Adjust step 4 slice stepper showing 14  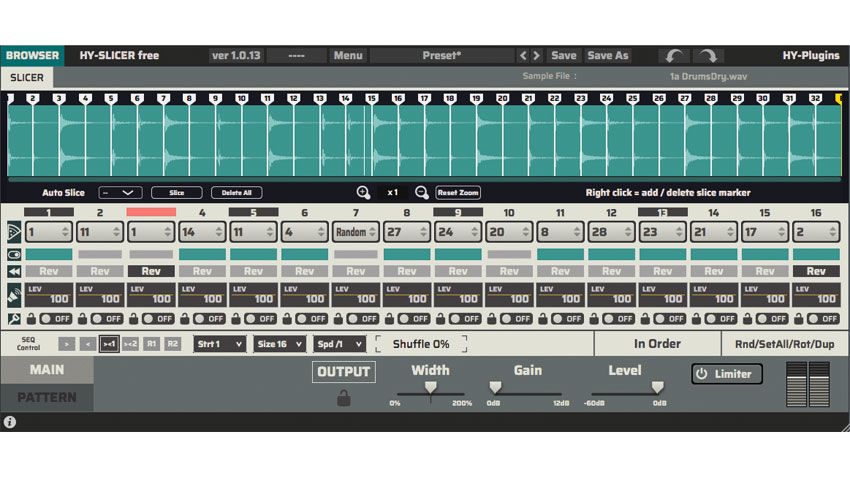click(202, 232)
